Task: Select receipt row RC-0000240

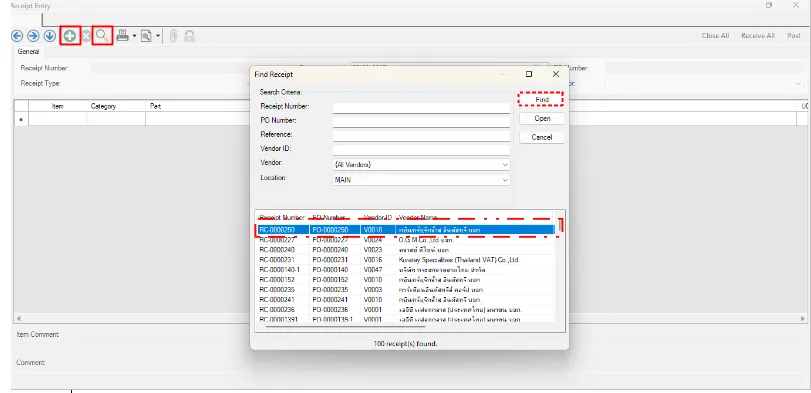Action: pos(405,250)
